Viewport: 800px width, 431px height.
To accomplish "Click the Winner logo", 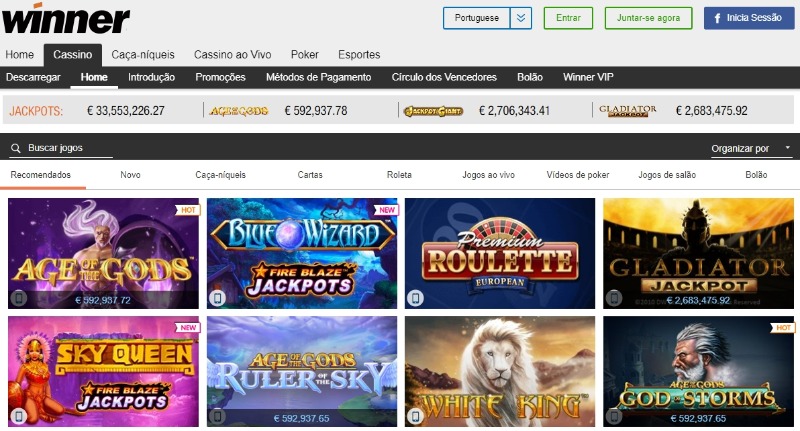I will [x=65, y=18].
